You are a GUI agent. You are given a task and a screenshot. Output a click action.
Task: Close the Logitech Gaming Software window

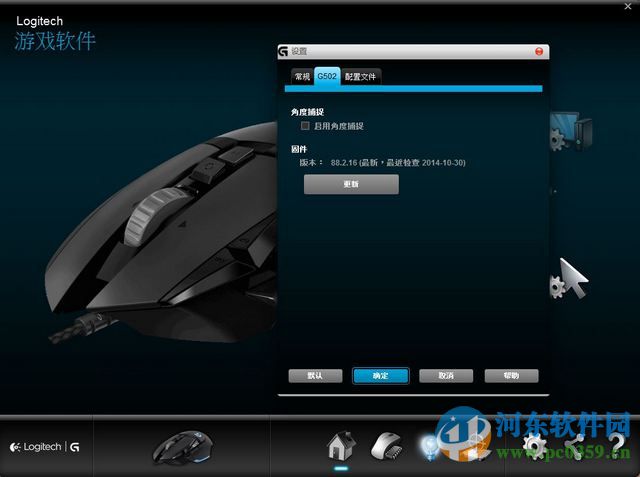[x=628, y=6]
